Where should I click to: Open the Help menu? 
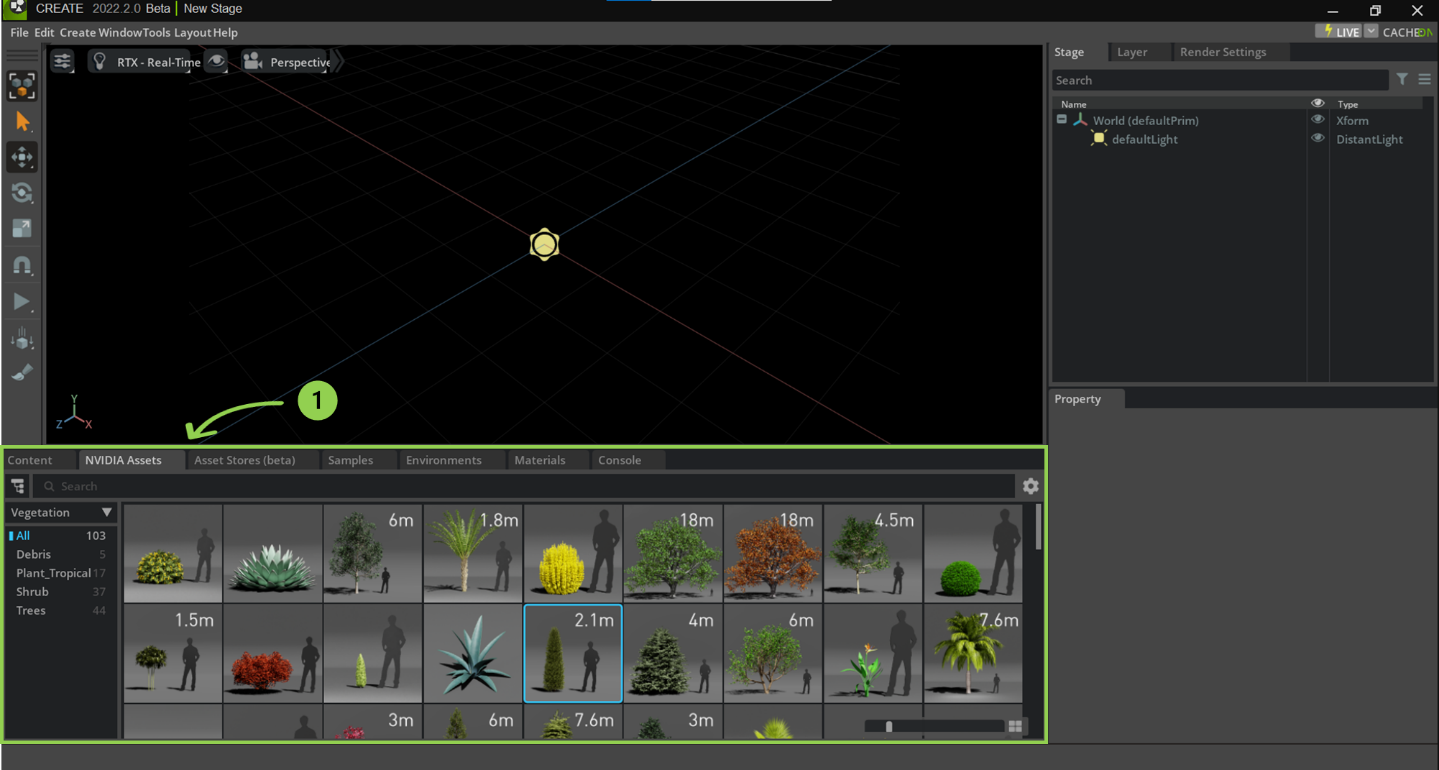tap(225, 32)
